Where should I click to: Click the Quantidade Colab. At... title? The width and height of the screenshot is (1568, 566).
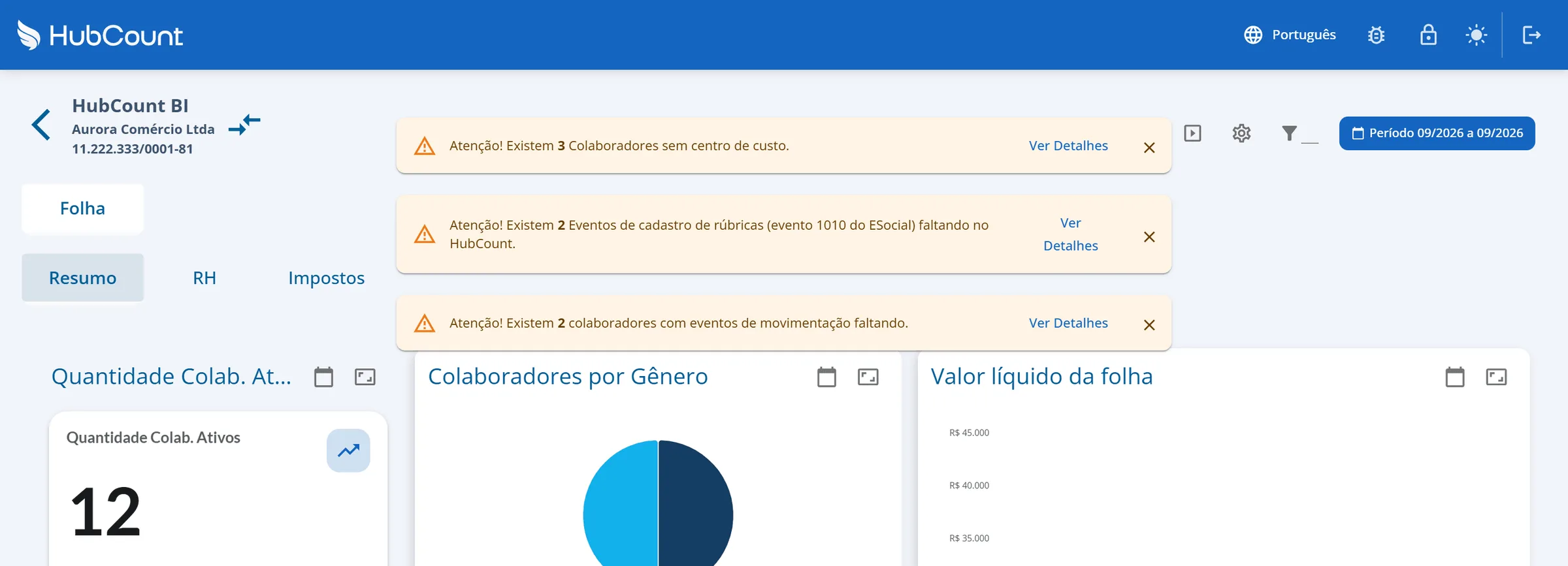point(171,377)
